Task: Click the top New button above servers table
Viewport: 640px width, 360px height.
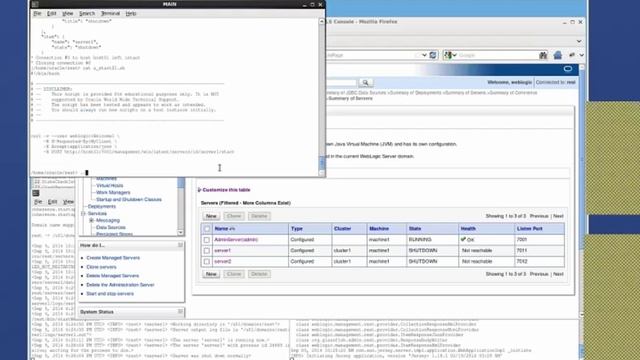Action: click(x=211, y=216)
